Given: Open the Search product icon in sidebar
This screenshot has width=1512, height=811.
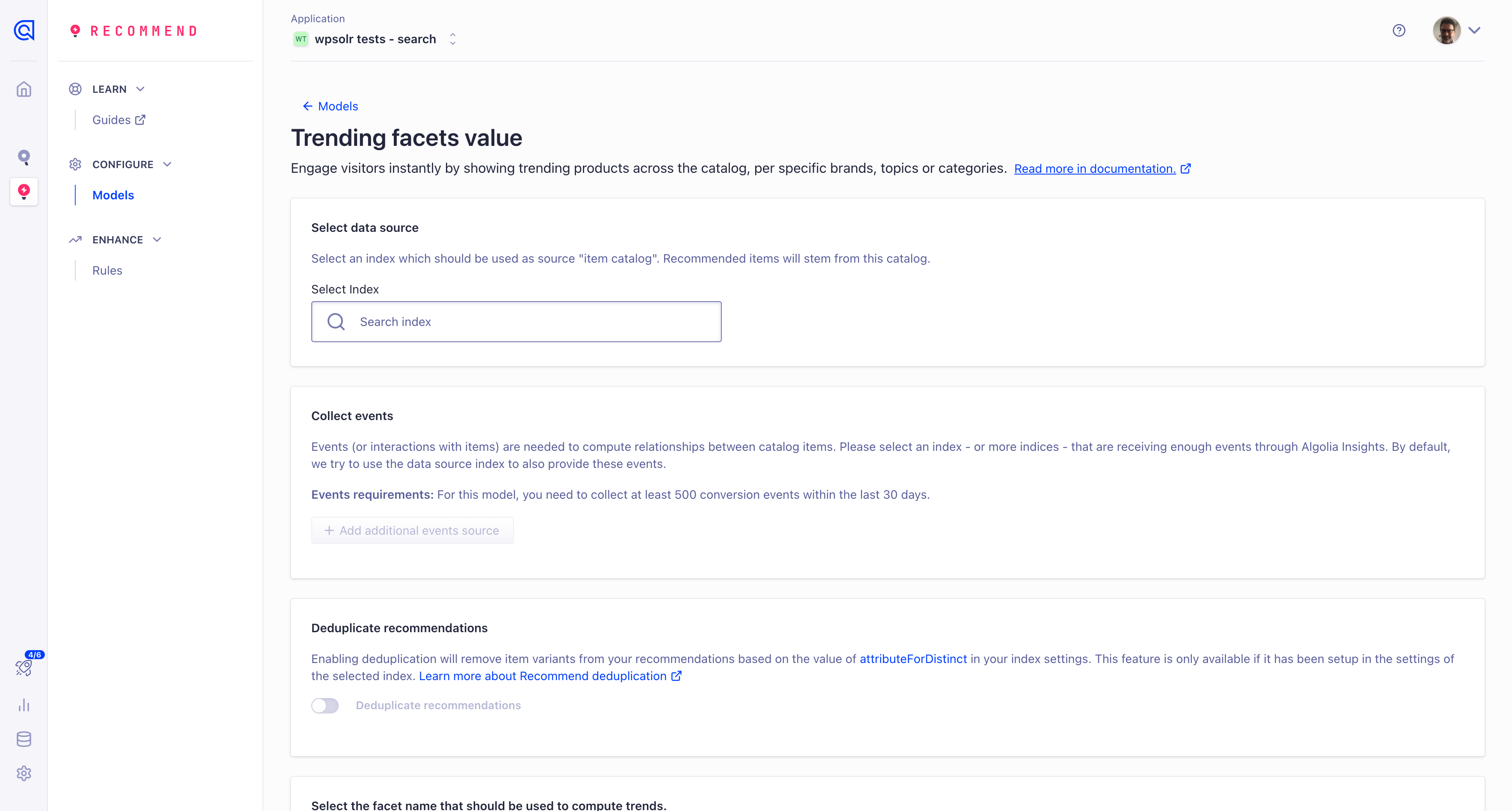Looking at the screenshot, I should click(x=24, y=157).
